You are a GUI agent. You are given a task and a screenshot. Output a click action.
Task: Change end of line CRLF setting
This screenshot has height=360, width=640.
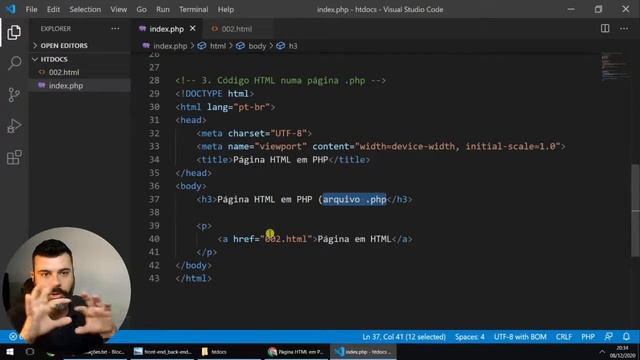coord(564,337)
